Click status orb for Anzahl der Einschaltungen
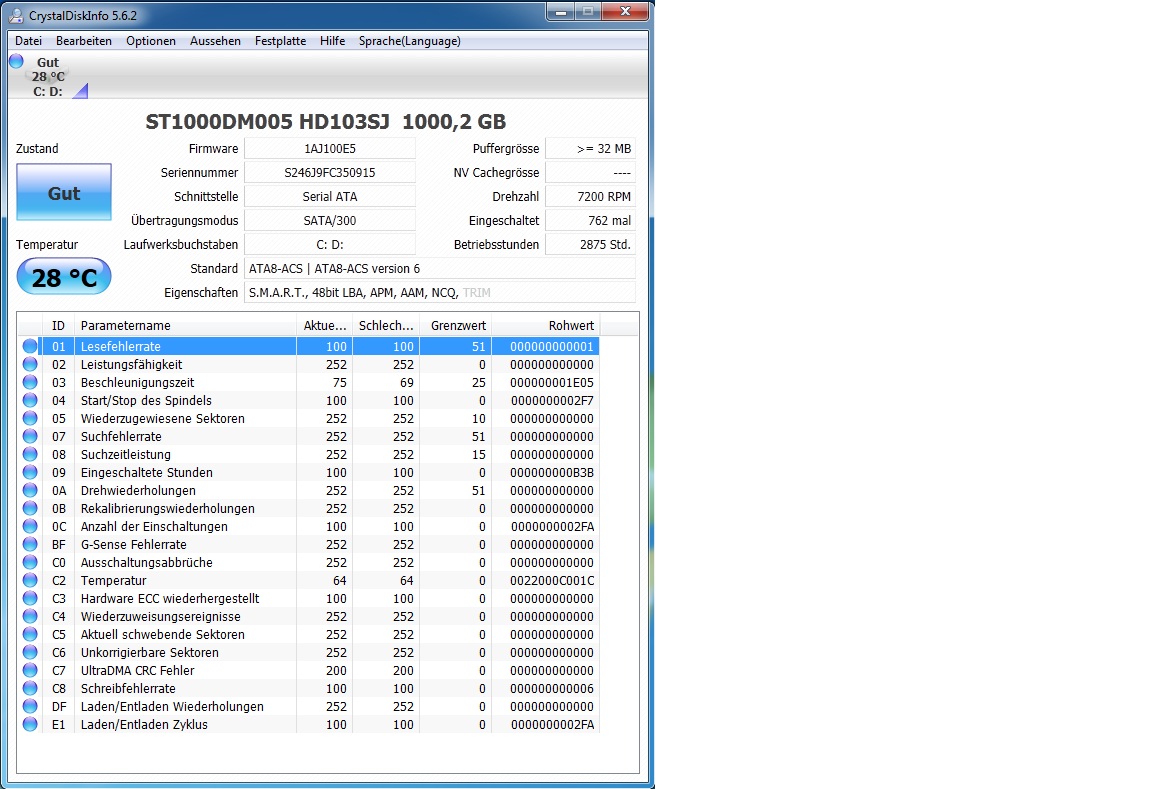 click(x=30, y=526)
